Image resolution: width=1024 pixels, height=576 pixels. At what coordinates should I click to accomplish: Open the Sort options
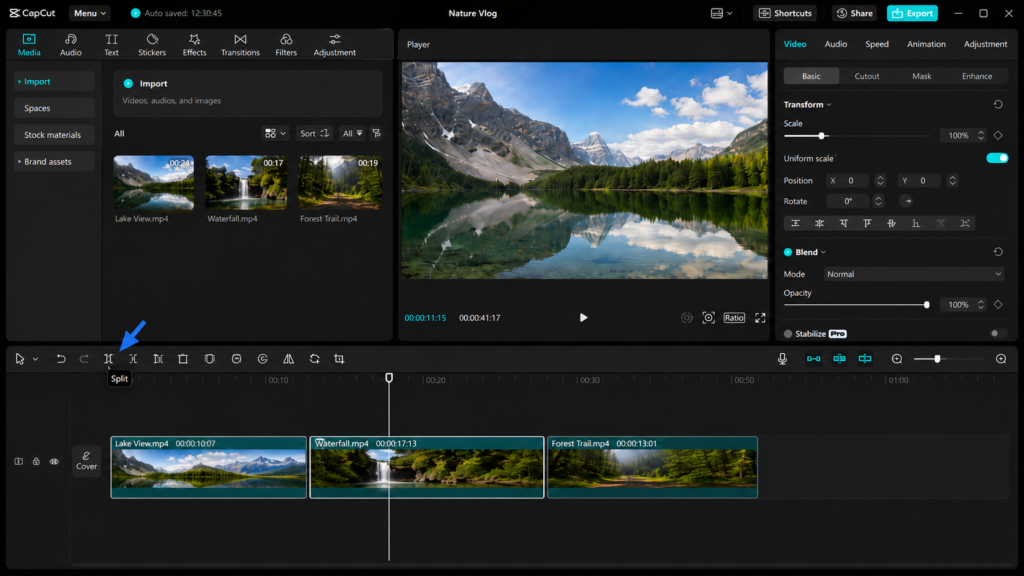[314, 133]
